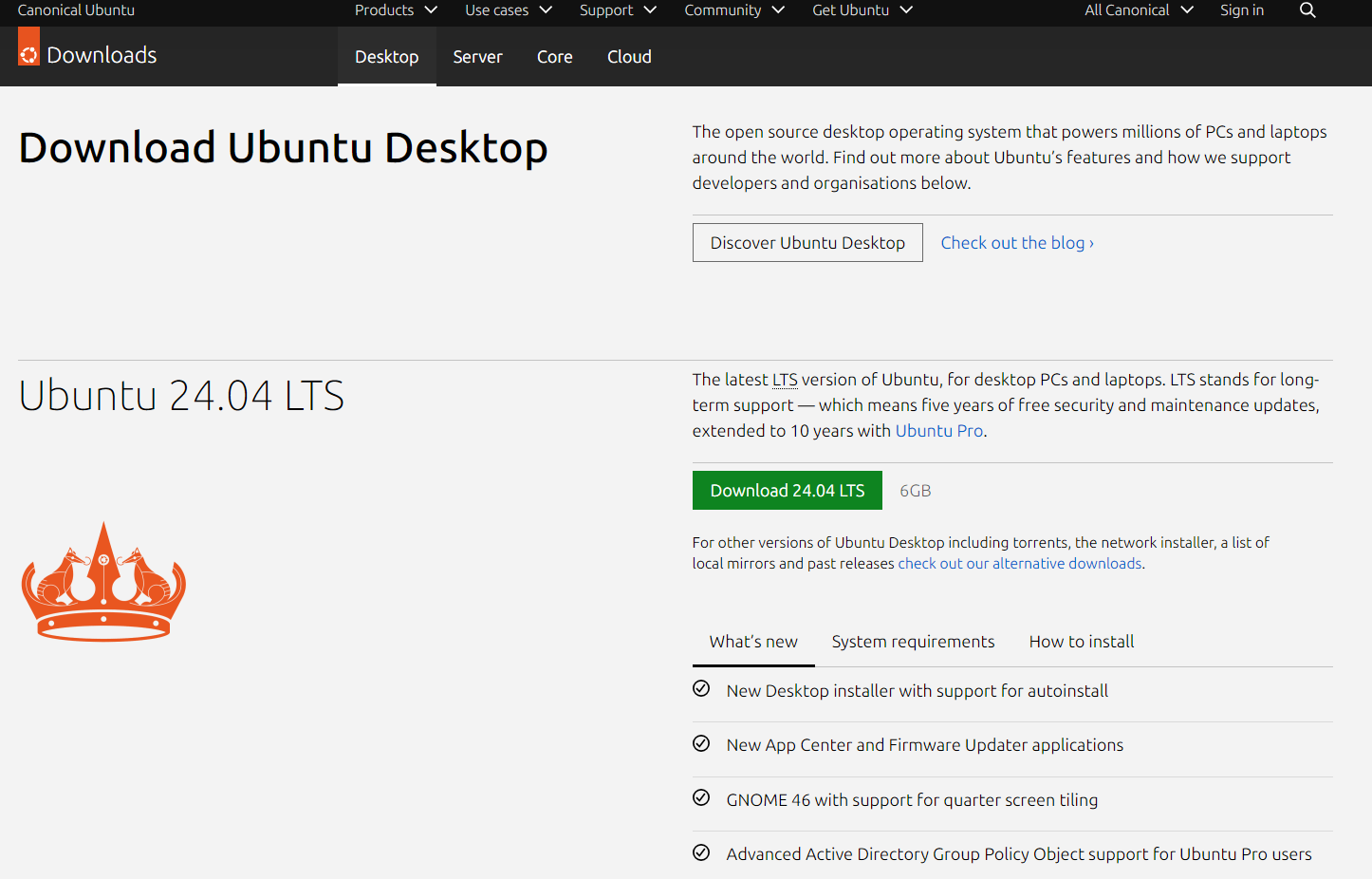The image size is (1372, 879).
Task: Switch to the Server tab
Action: tap(477, 56)
